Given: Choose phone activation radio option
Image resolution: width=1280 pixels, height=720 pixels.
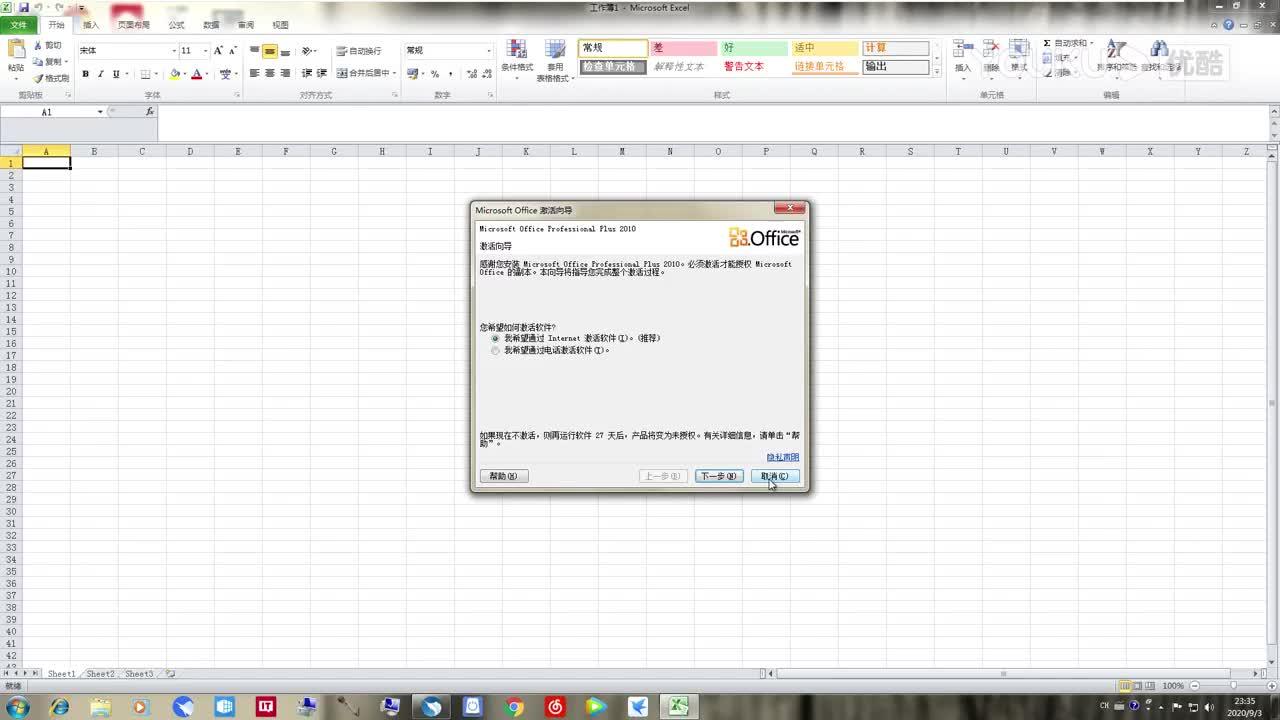Looking at the screenshot, I should click(494, 350).
